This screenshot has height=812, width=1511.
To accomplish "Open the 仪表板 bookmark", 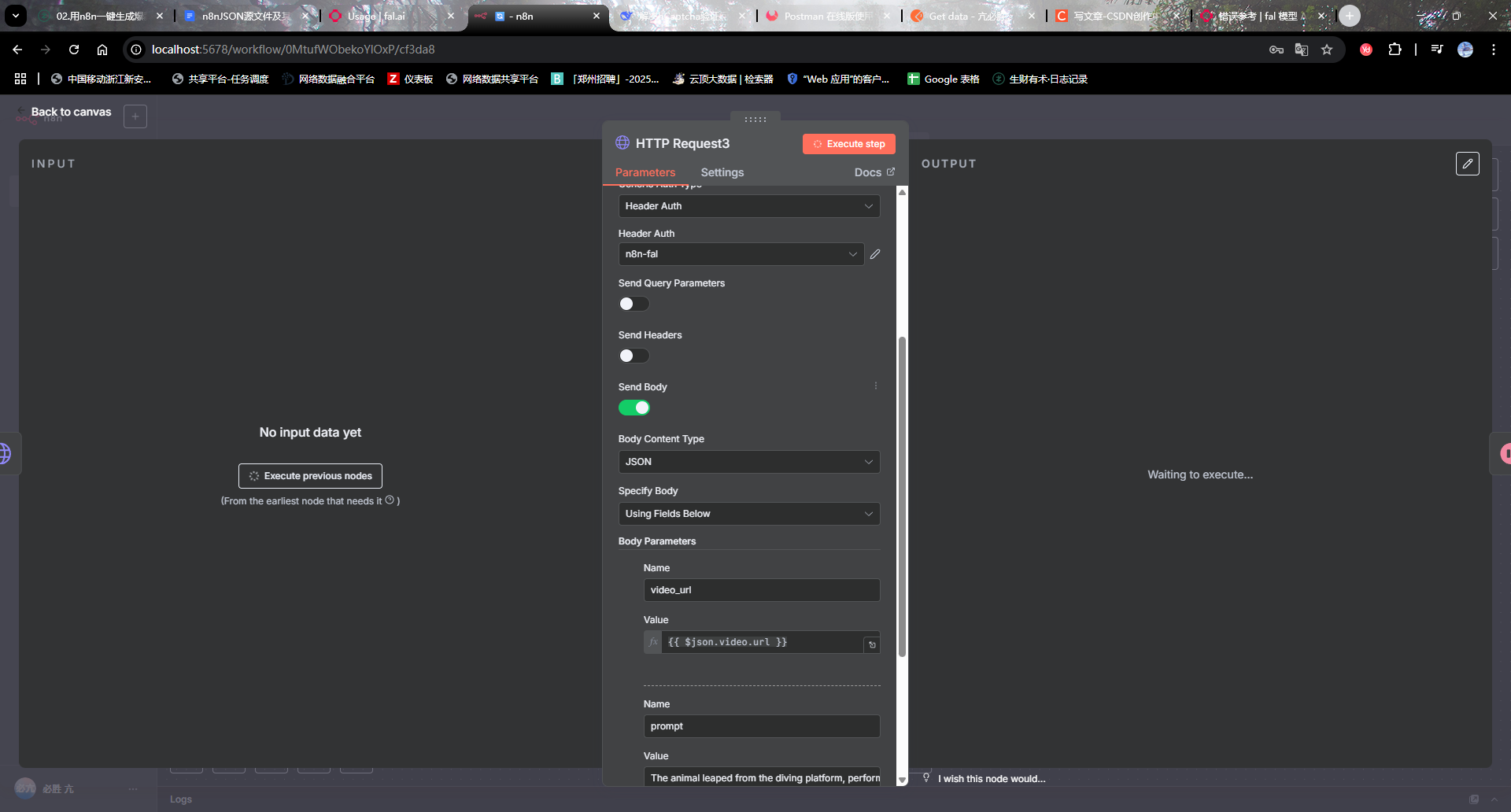I will pyautogui.click(x=410, y=79).
